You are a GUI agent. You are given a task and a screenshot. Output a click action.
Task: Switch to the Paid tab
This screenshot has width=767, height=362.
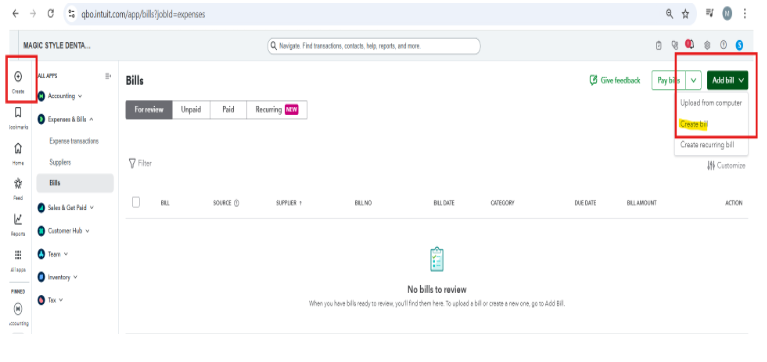click(x=228, y=110)
